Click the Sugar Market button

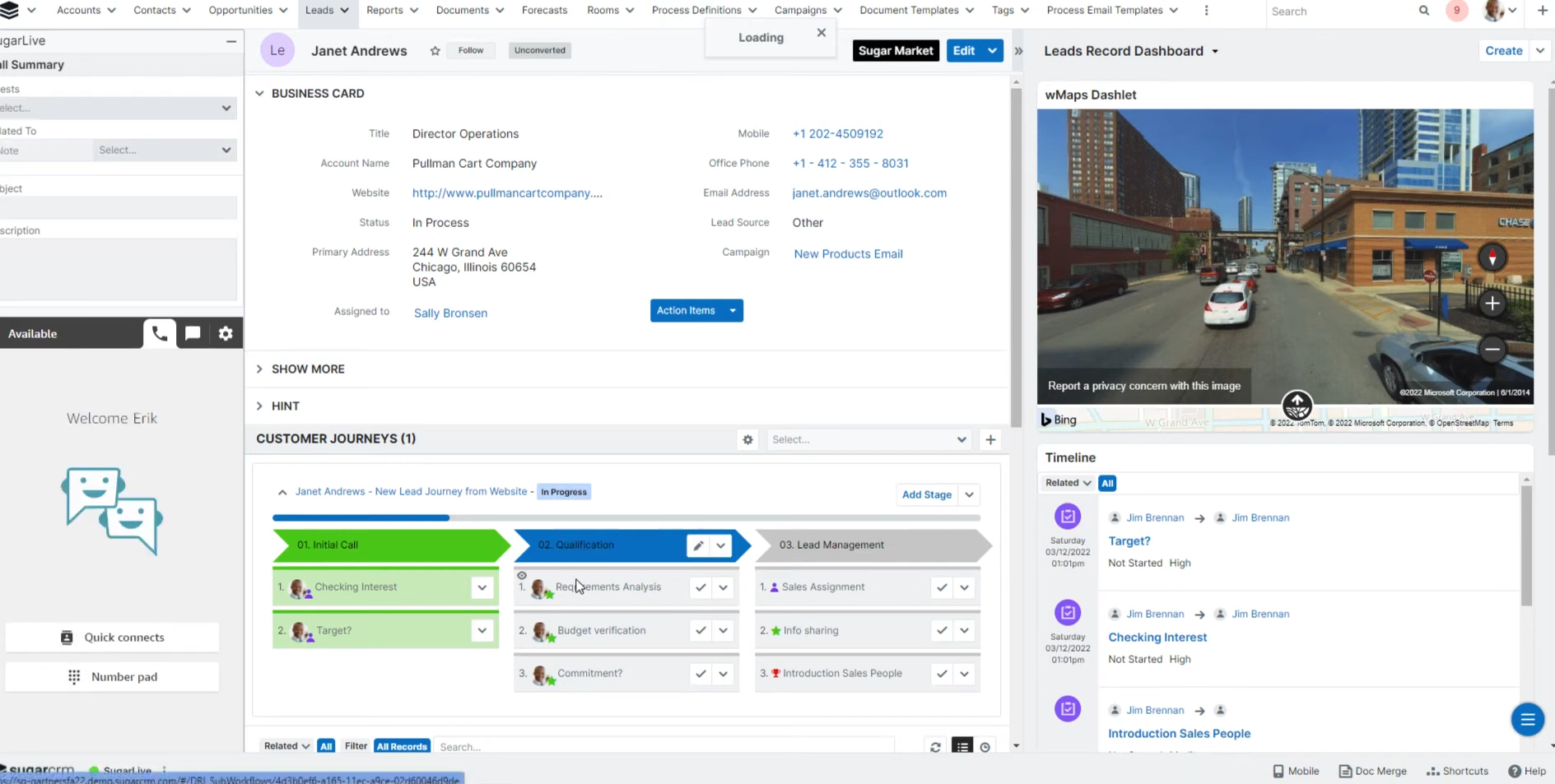(x=896, y=51)
